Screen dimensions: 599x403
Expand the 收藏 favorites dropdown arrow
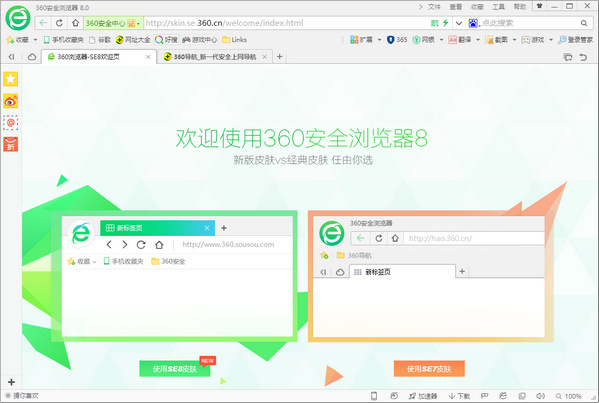(35, 40)
